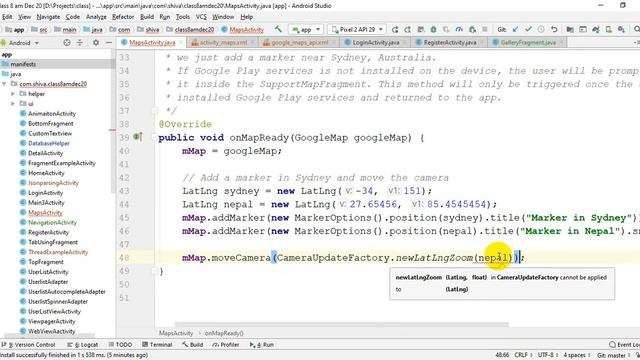The image size is (640, 360).
Task: Click Scroll from Source target icon
Action: [x=67, y=42]
